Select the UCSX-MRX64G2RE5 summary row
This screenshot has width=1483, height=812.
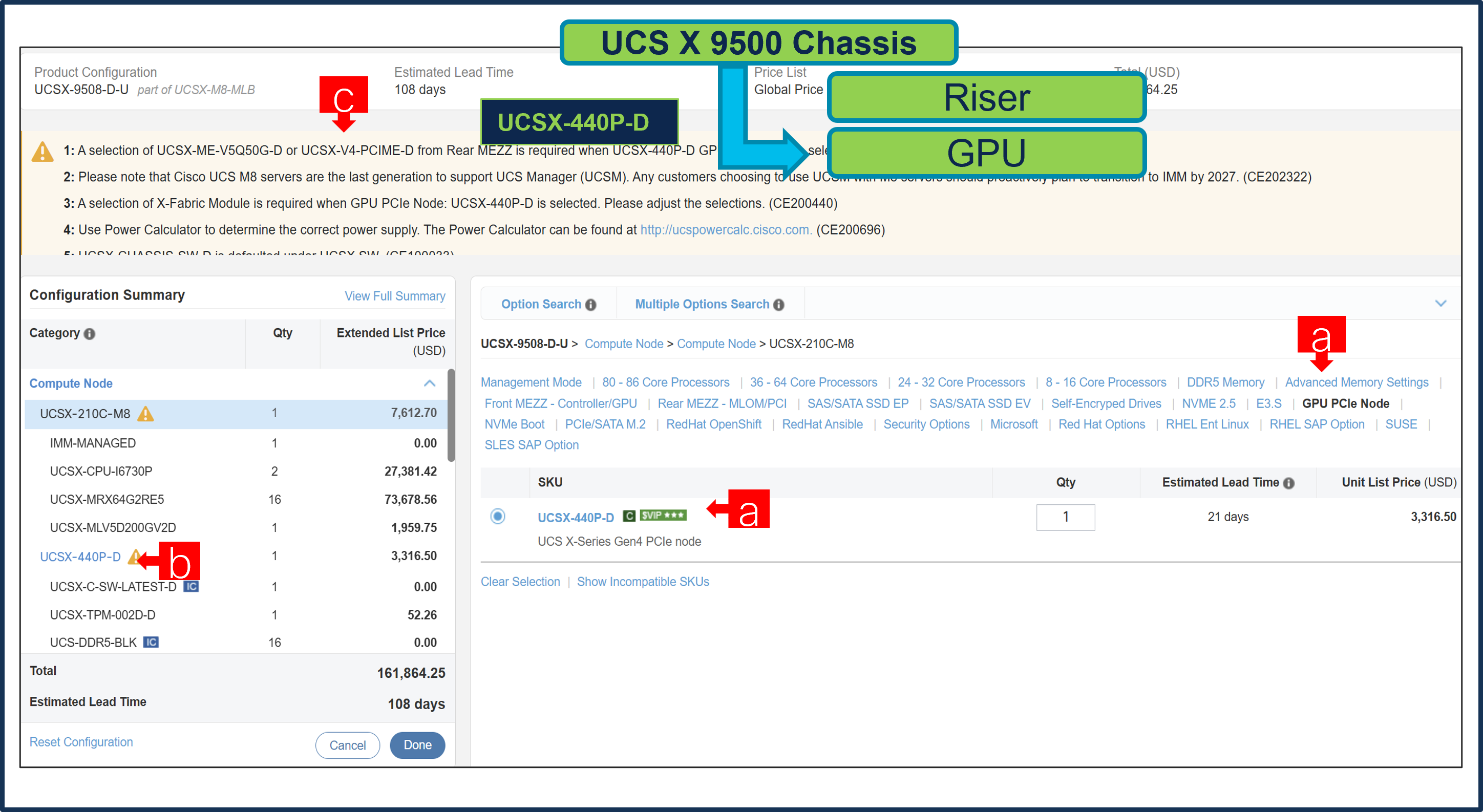tap(236, 500)
